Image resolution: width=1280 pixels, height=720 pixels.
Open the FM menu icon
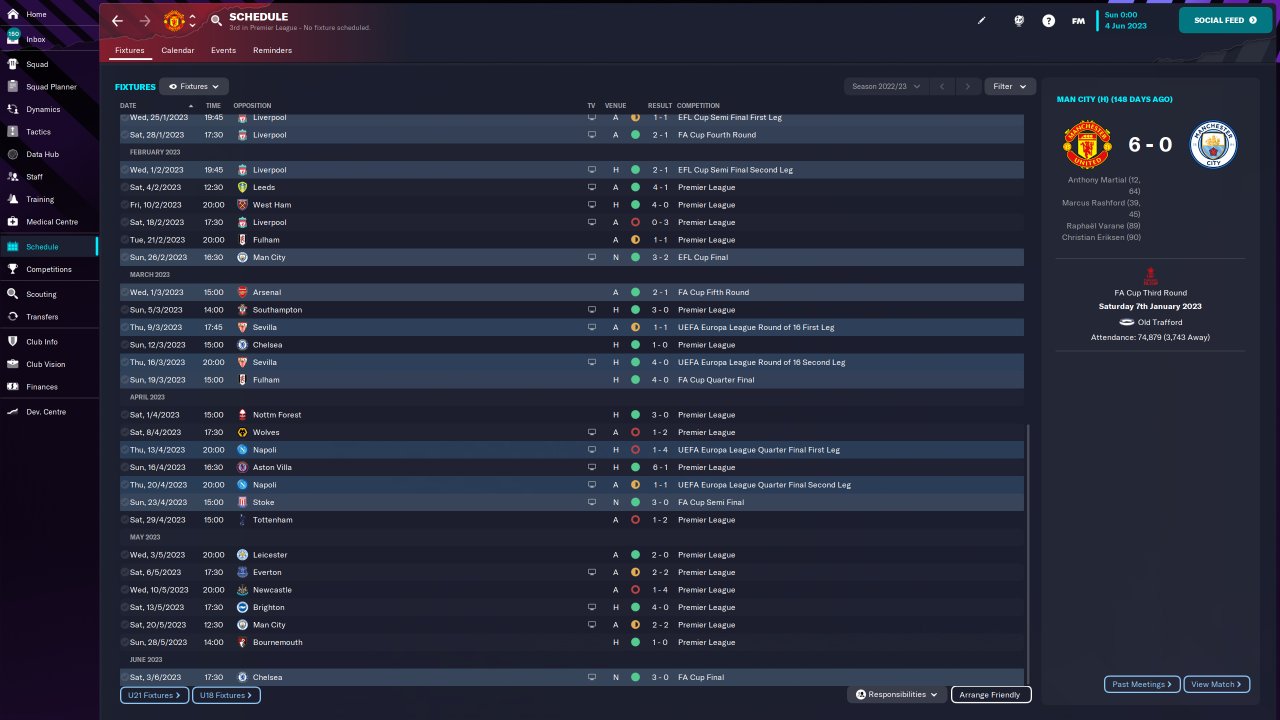pyautogui.click(x=1078, y=20)
